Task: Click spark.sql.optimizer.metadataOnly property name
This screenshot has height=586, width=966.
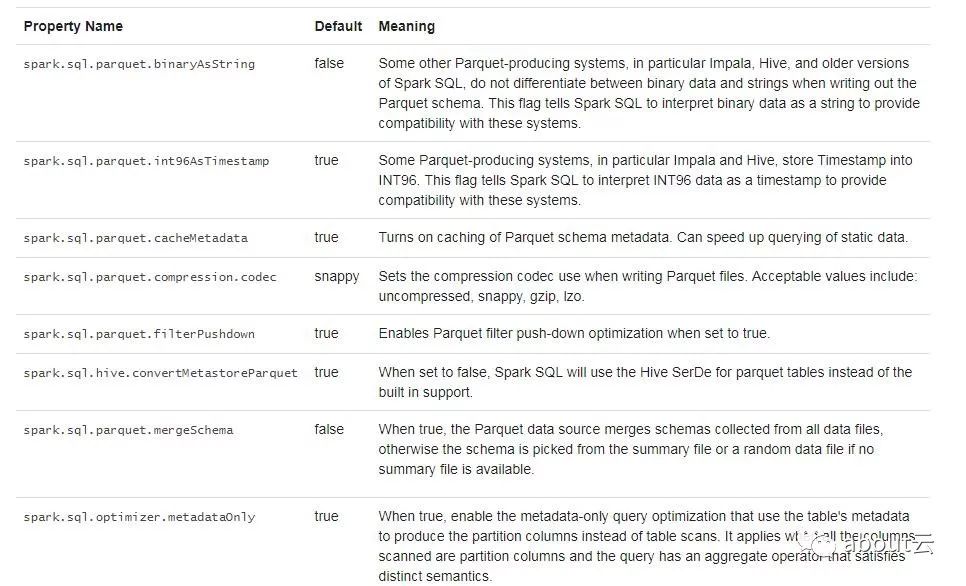Action: [139, 517]
